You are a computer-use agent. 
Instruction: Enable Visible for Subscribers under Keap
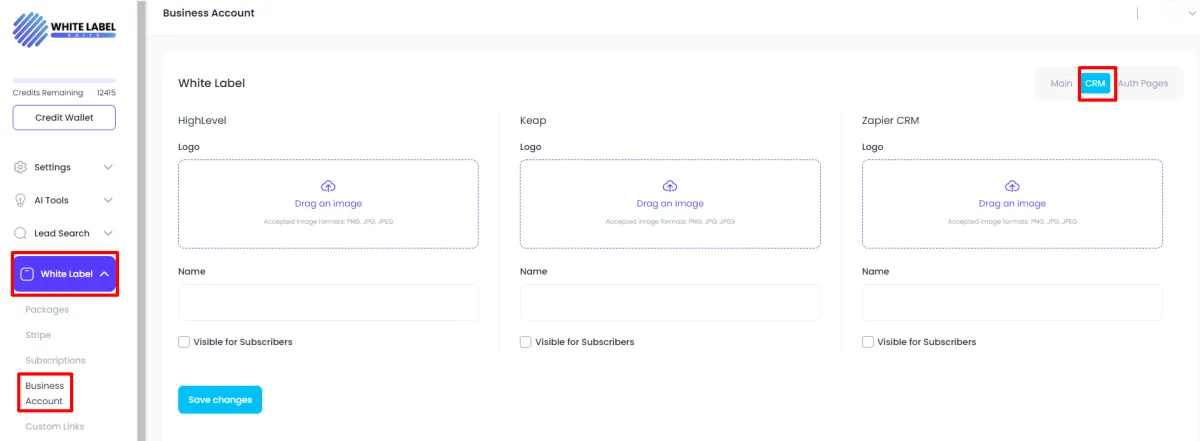[526, 342]
